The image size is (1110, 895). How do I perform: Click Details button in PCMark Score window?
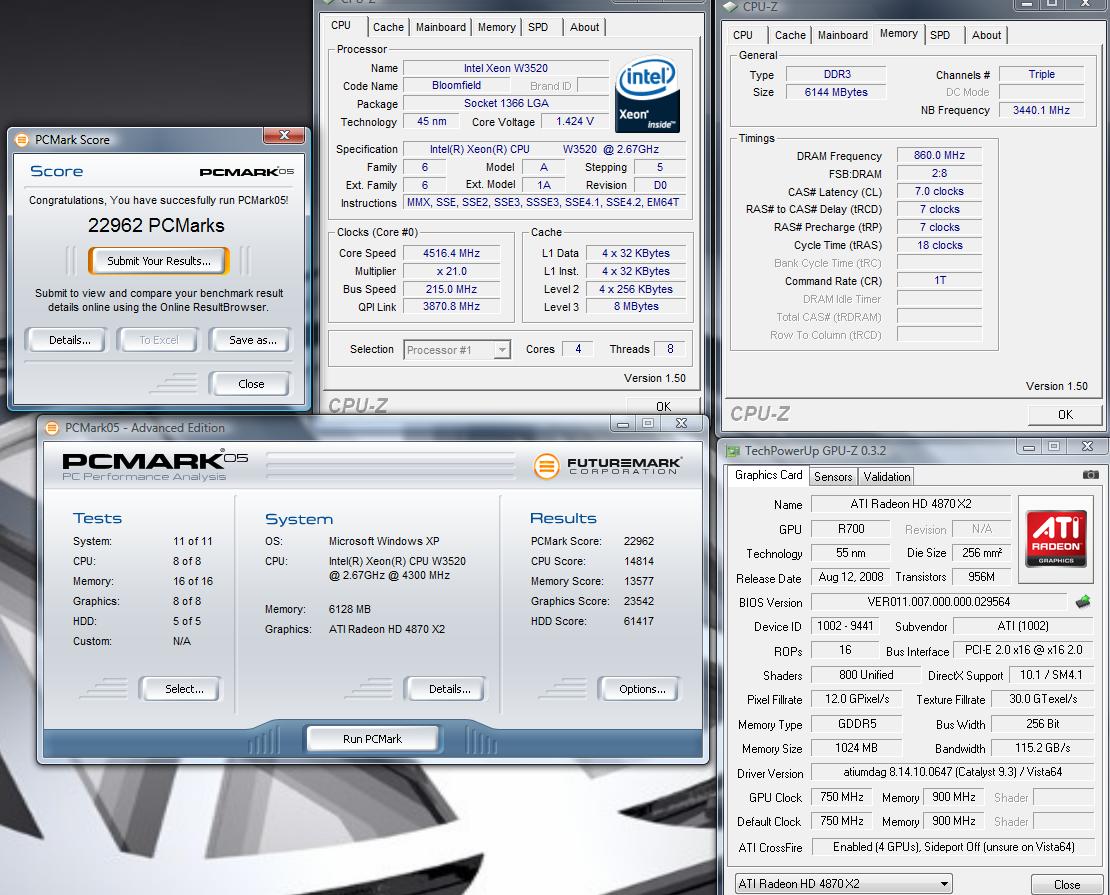[x=69, y=340]
